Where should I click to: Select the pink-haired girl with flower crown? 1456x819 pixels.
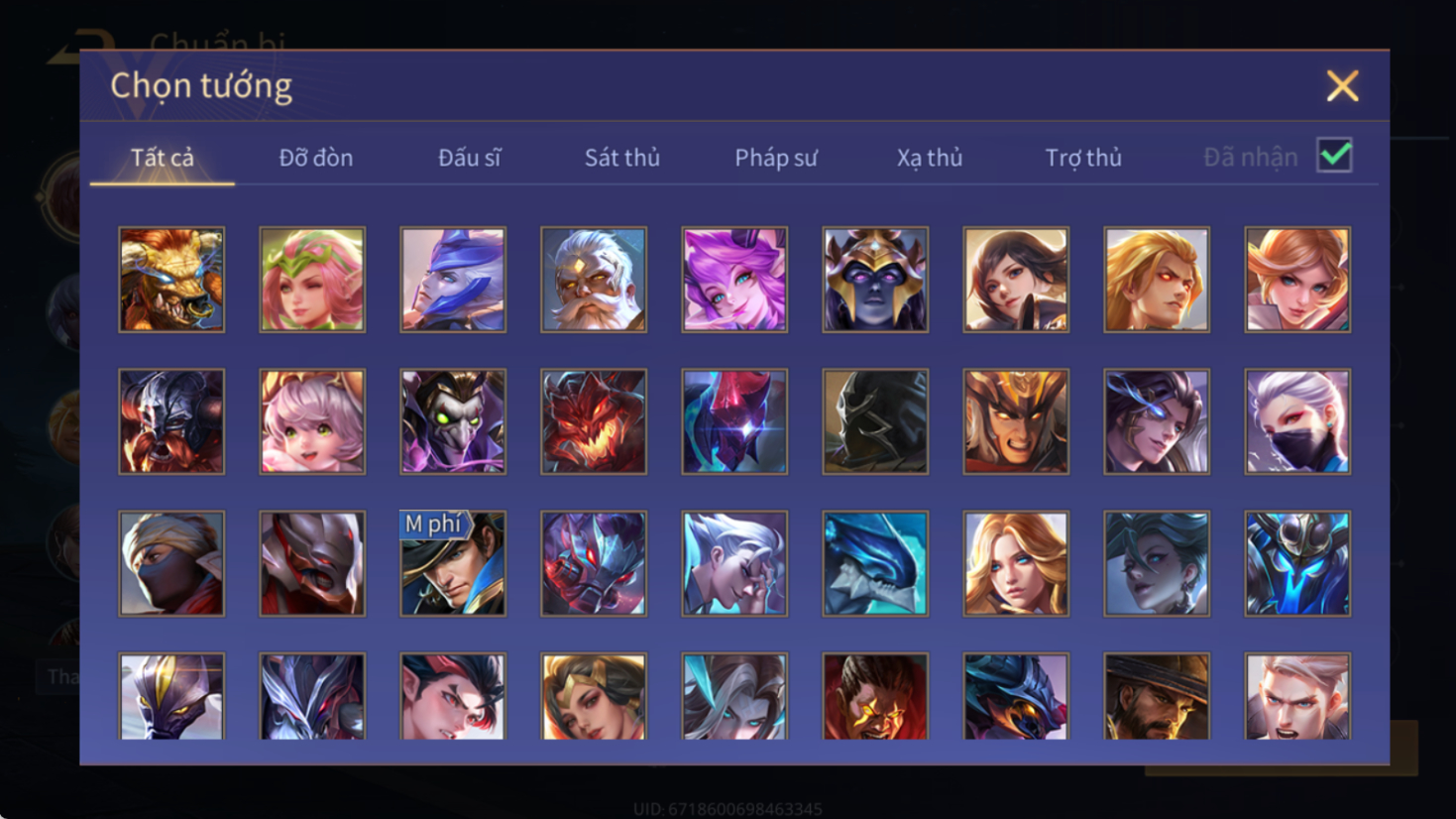point(312,280)
